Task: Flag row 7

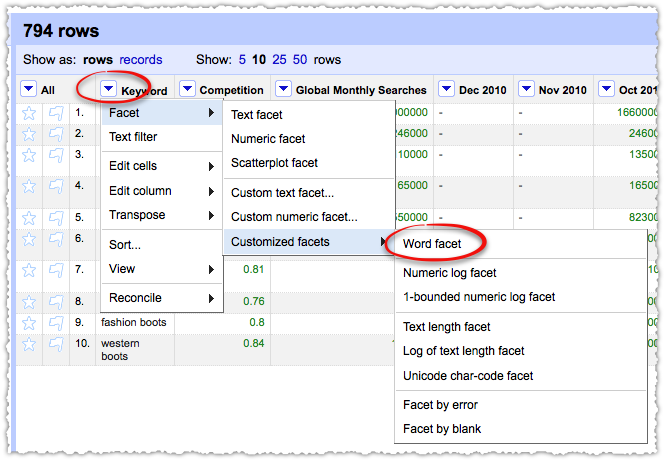Action: pos(56,270)
